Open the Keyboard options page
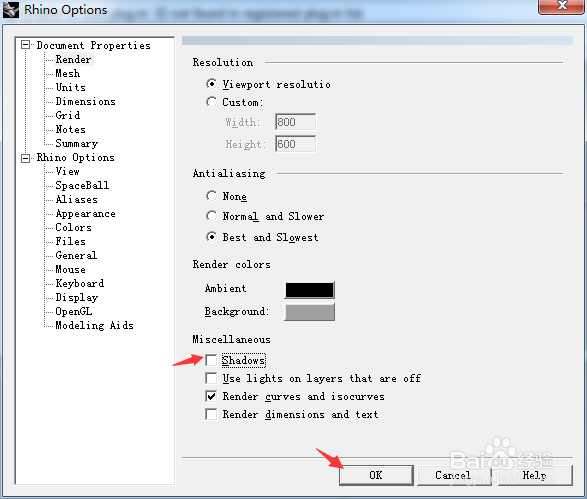Viewport: 587px width, 499px height. point(80,283)
